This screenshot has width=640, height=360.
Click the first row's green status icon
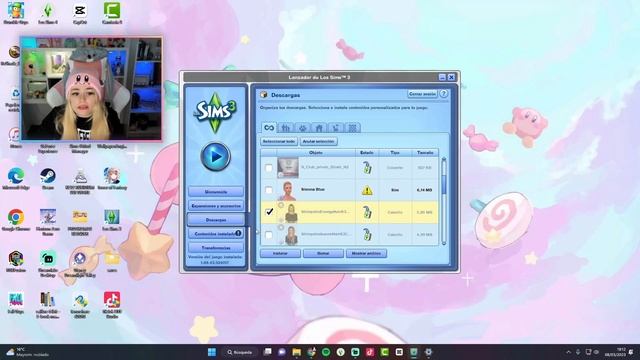pos(367,168)
